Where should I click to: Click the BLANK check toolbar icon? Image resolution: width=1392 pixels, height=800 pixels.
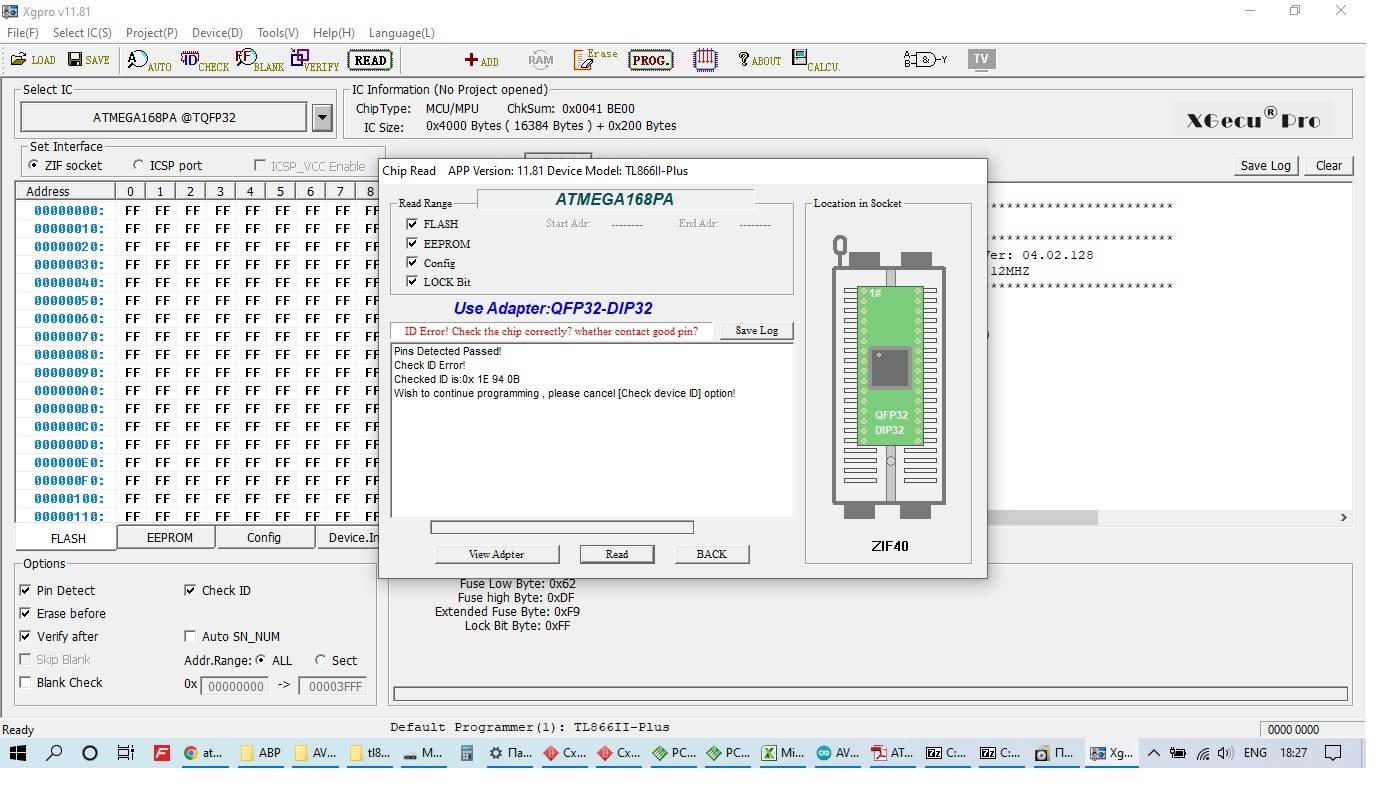pyautogui.click(x=259, y=61)
